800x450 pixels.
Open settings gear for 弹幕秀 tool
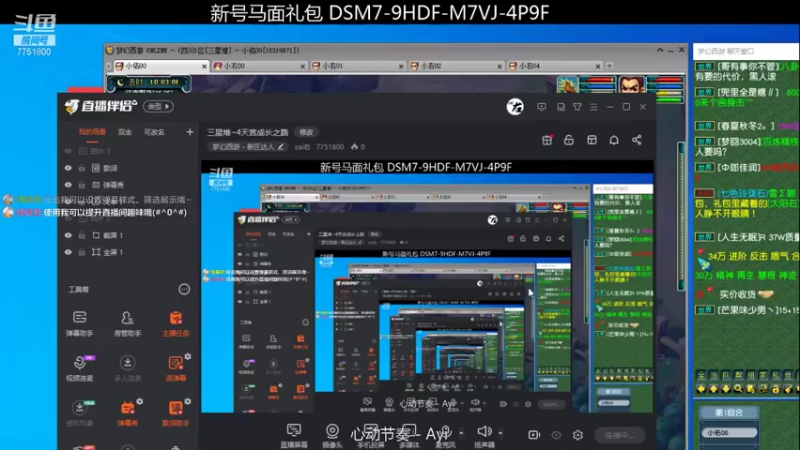click(140, 402)
